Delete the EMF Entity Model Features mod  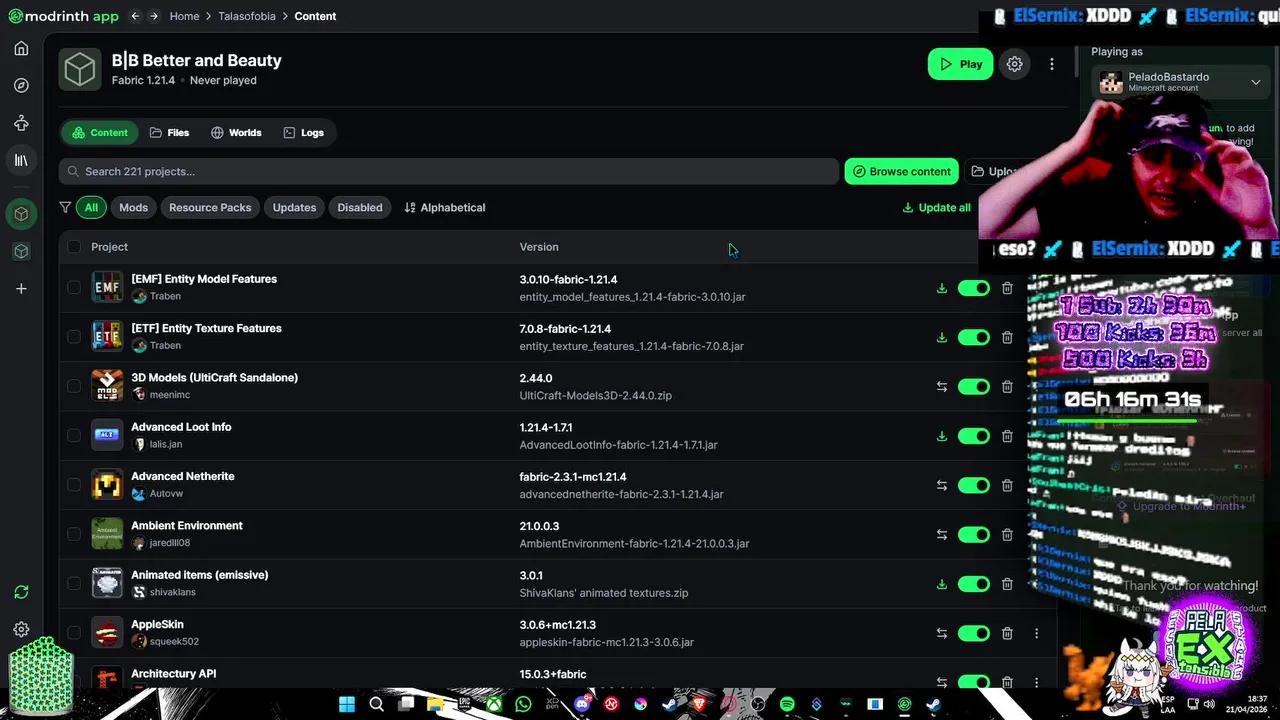click(1007, 288)
